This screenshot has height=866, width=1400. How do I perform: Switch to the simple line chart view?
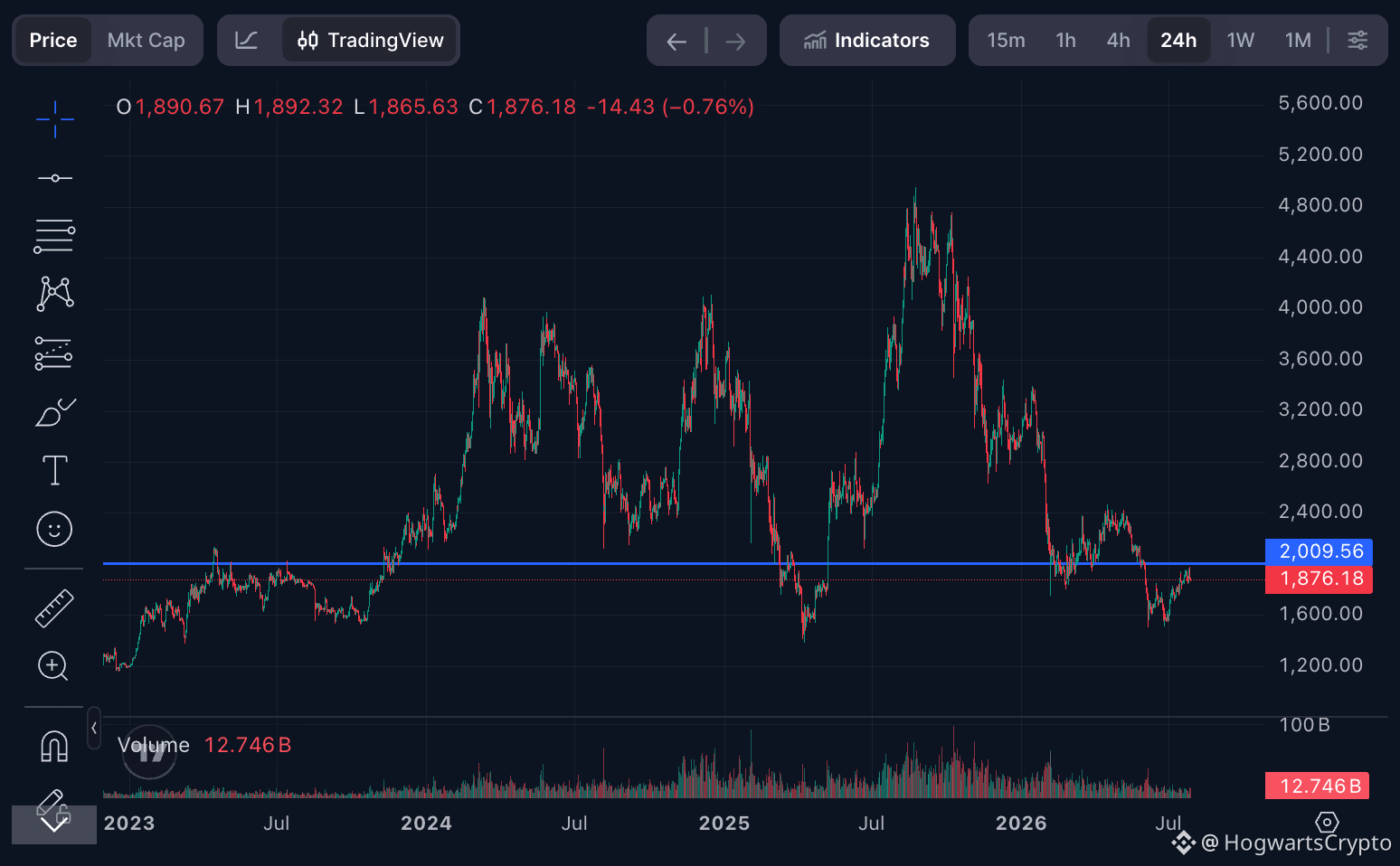point(246,40)
